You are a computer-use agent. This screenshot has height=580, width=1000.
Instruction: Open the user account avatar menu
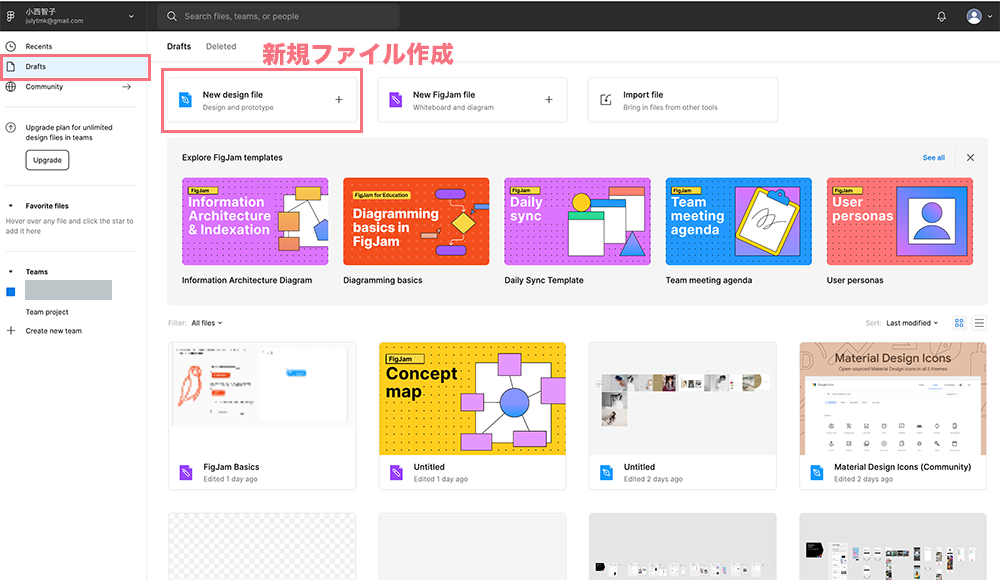tap(974, 16)
